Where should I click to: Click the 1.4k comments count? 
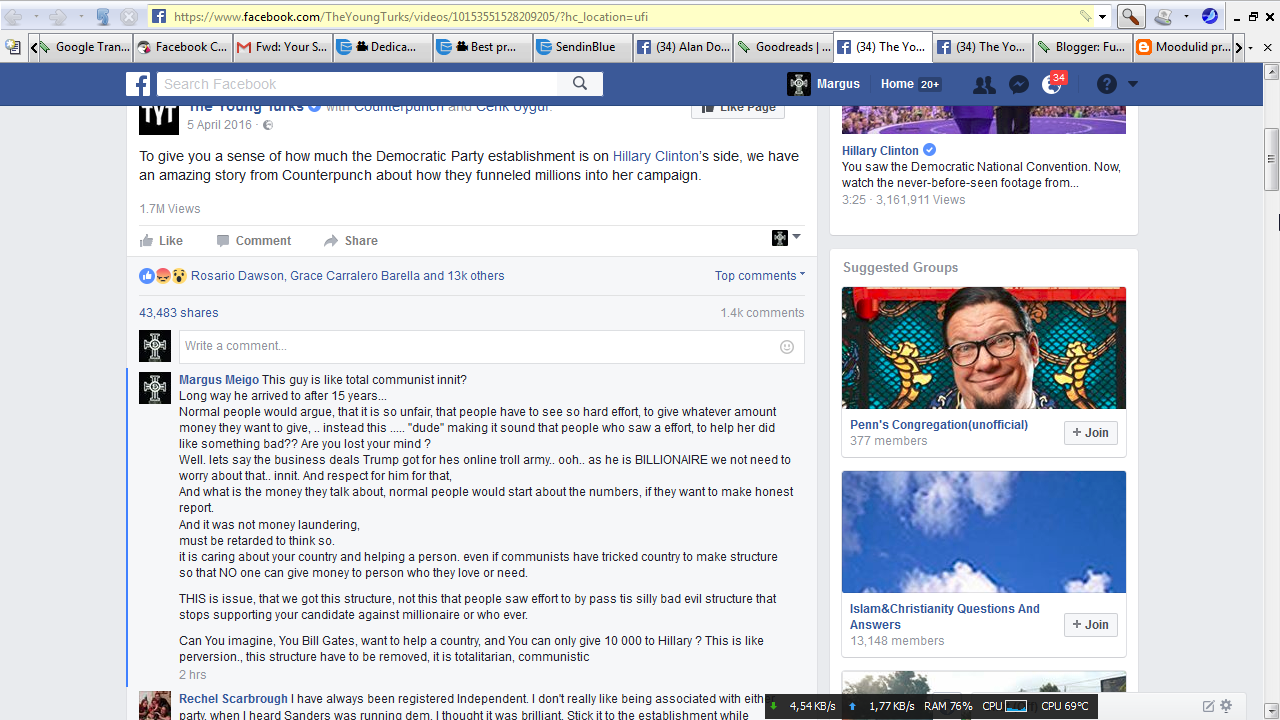(x=762, y=313)
